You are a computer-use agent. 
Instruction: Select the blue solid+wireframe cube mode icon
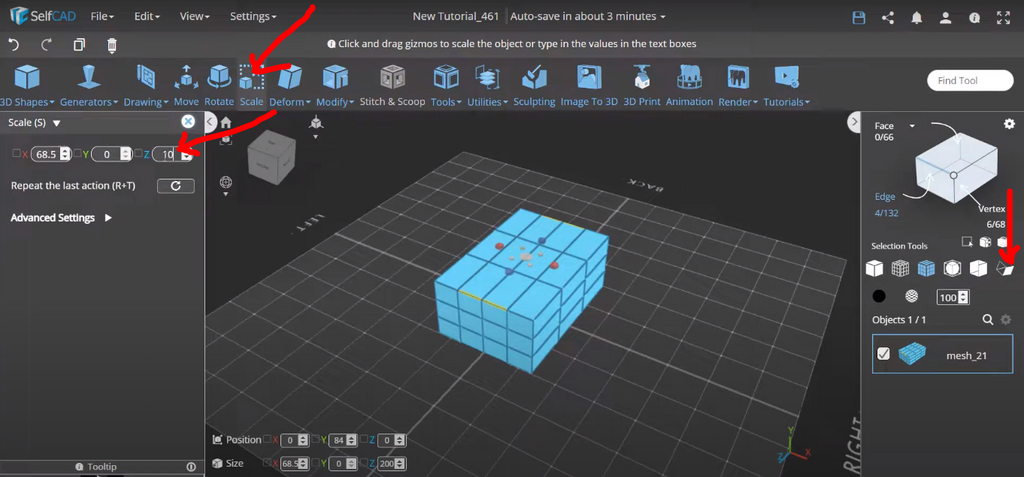click(x=927, y=268)
